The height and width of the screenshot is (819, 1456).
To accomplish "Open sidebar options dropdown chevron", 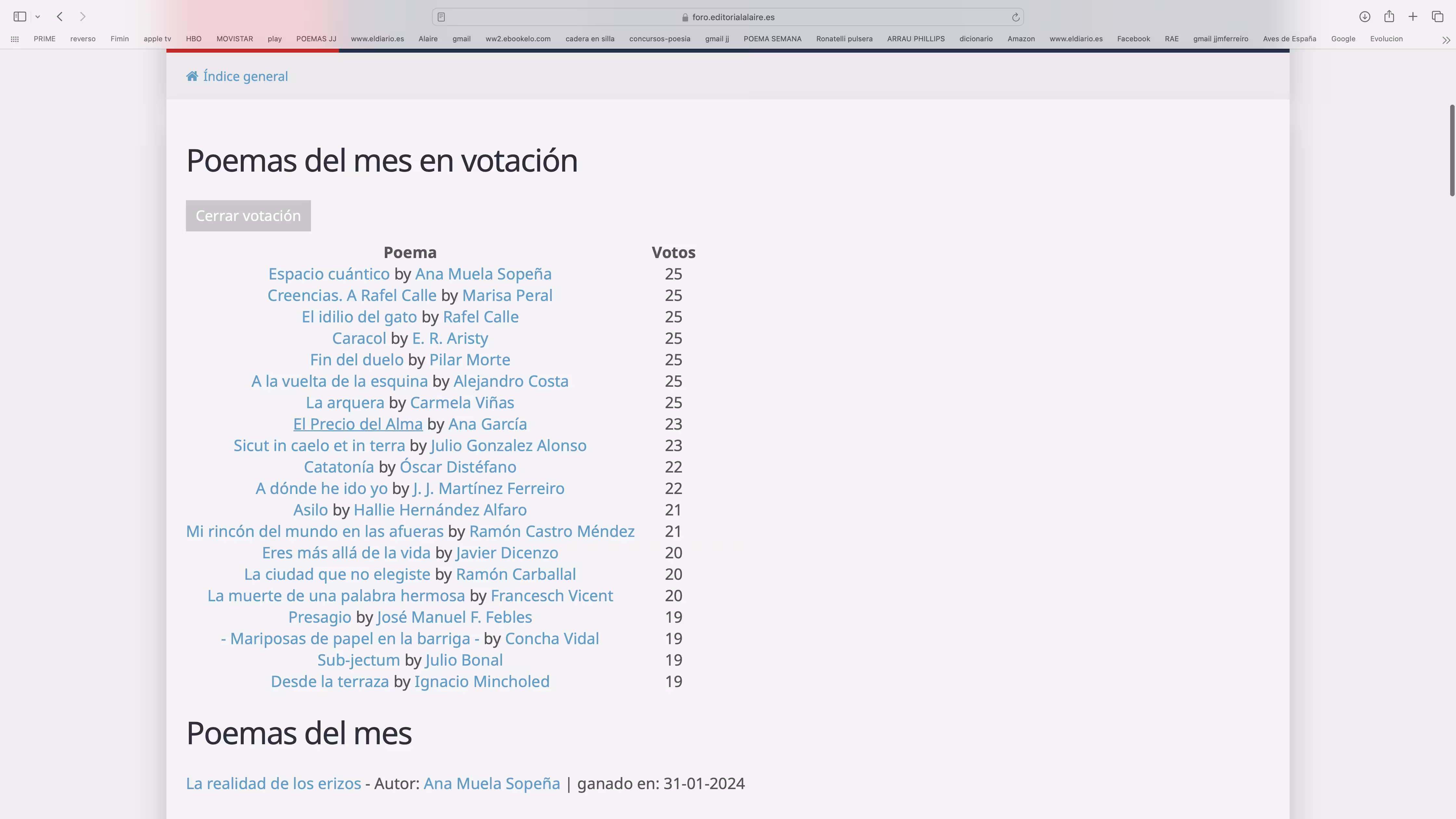I will [38, 17].
